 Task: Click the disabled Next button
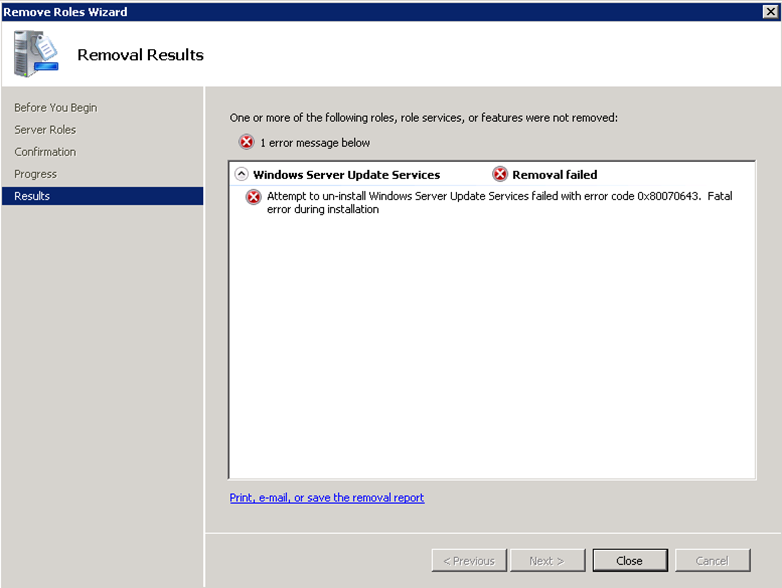coord(546,560)
